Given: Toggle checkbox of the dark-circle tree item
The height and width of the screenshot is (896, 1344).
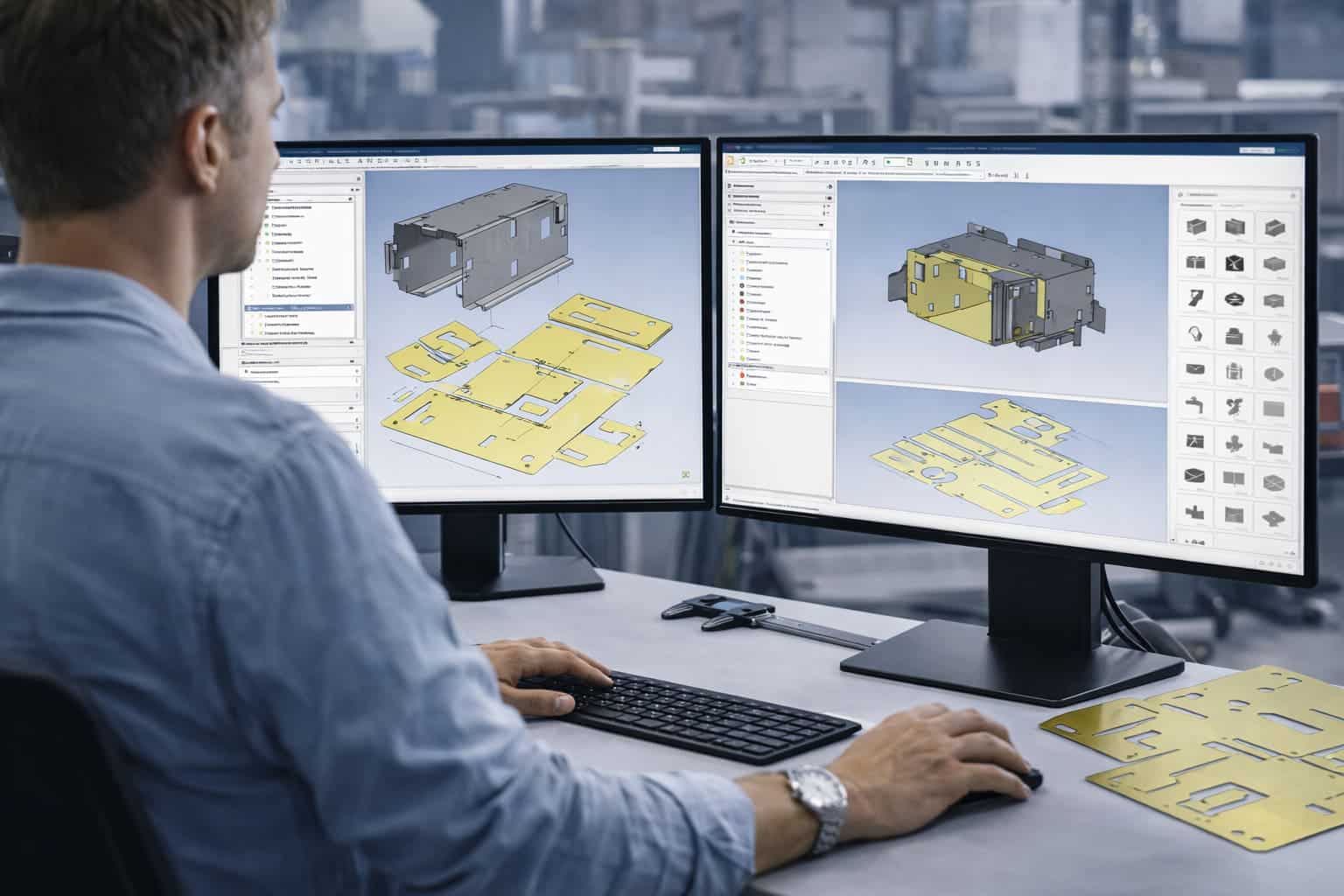Looking at the screenshot, I should pos(733,286).
